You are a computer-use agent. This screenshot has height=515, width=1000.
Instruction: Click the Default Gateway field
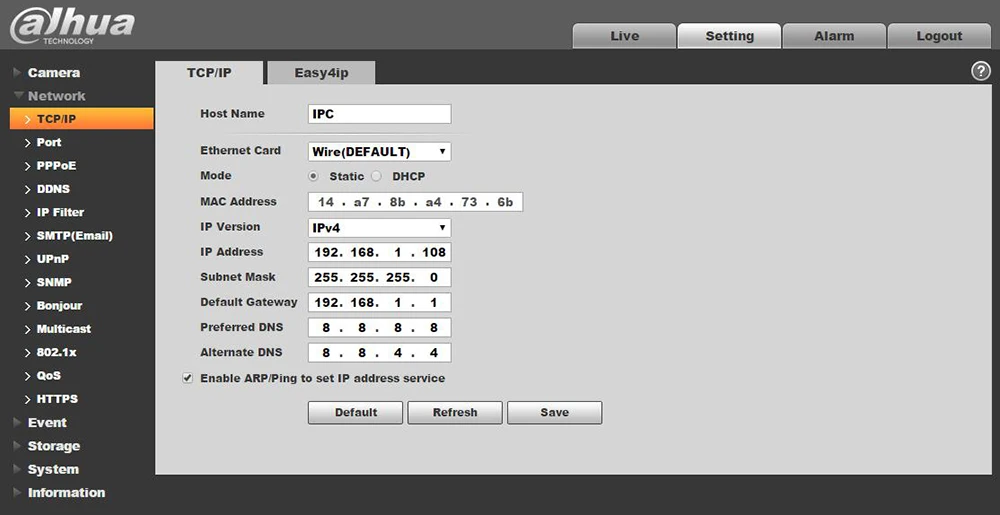click(x=379, y=302)
